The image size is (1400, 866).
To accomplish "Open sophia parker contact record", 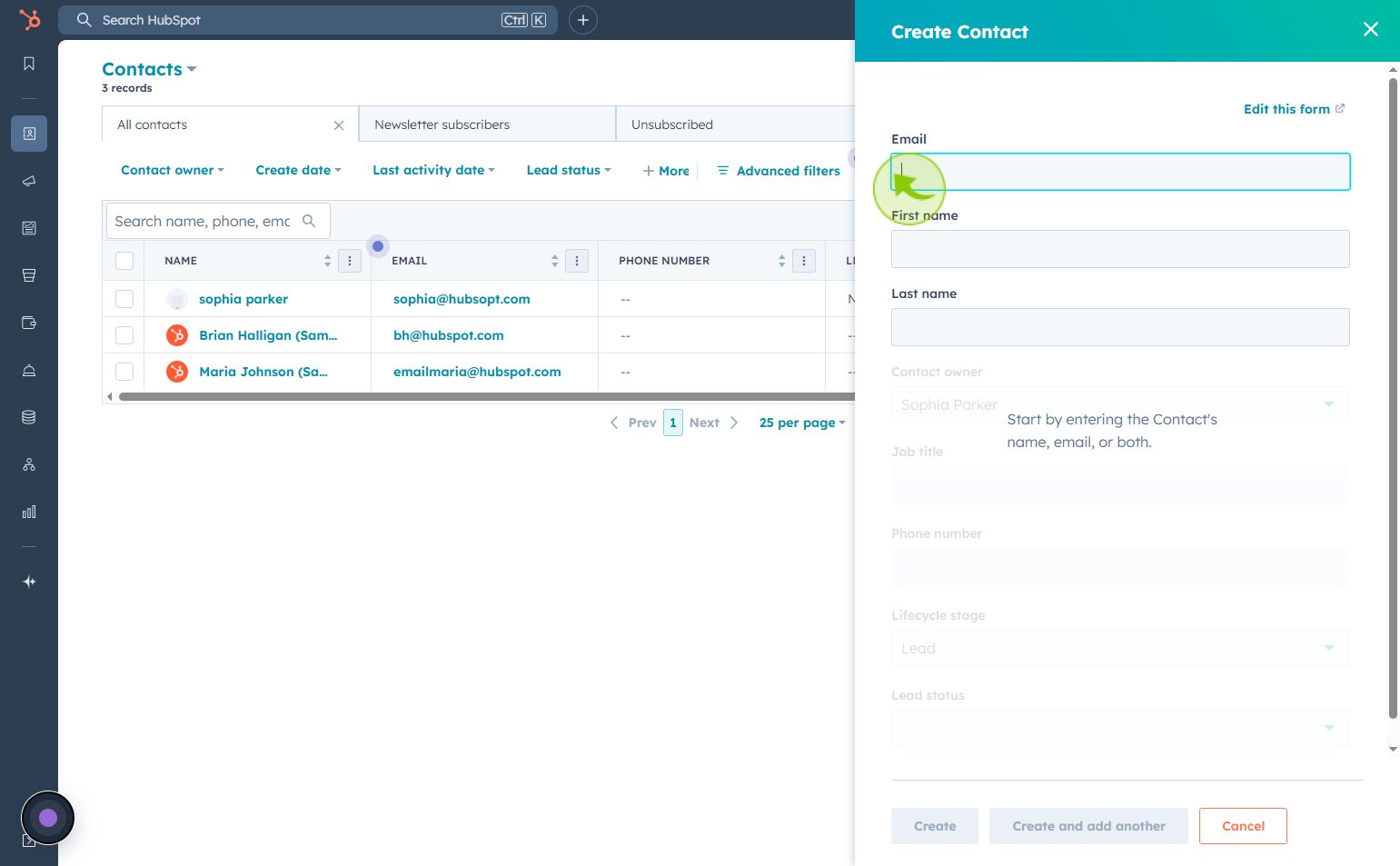I will 243,299.
